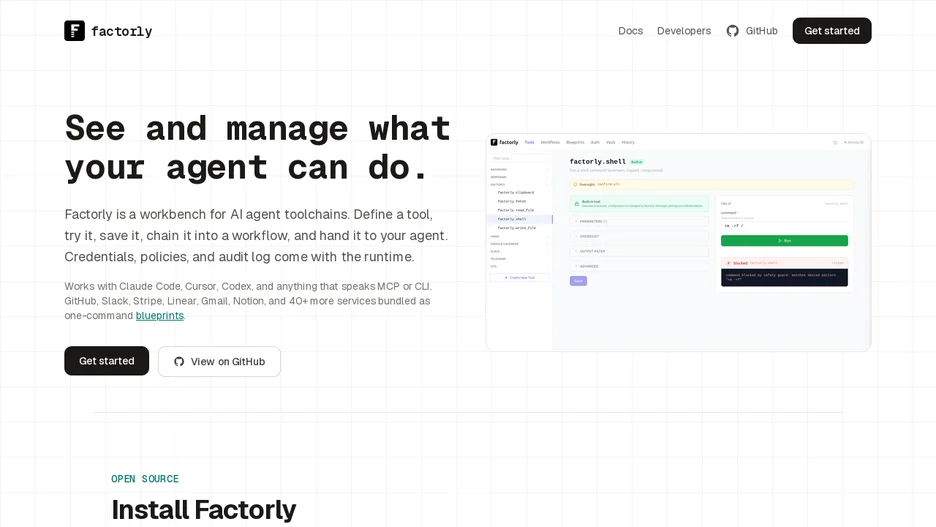Click the command input showing rm -rf /

(x=784, y=226)
